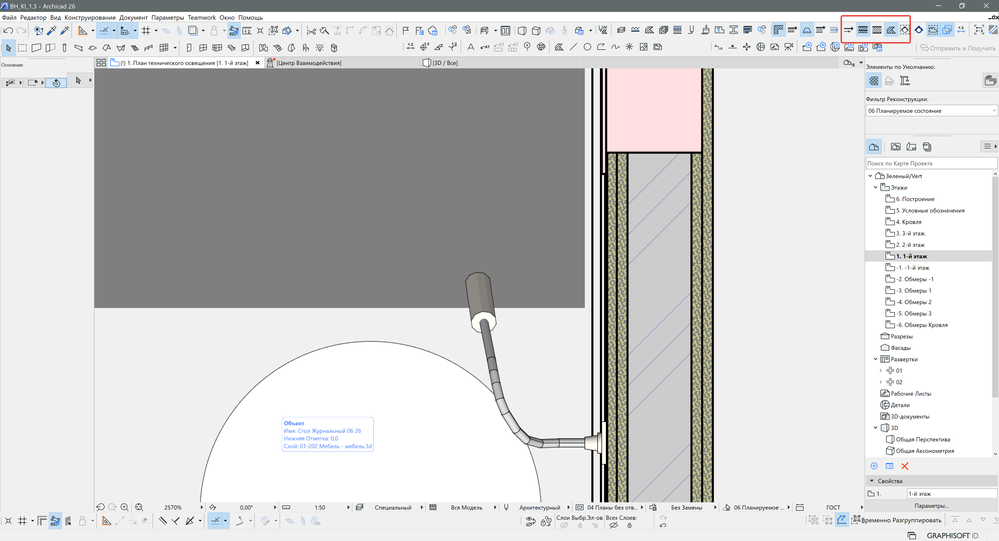Toggle the layer visibility eye icon

[x=531, y=521]
